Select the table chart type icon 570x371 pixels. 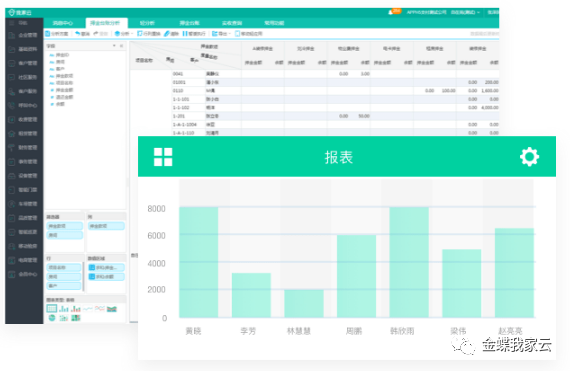[52, 309]
